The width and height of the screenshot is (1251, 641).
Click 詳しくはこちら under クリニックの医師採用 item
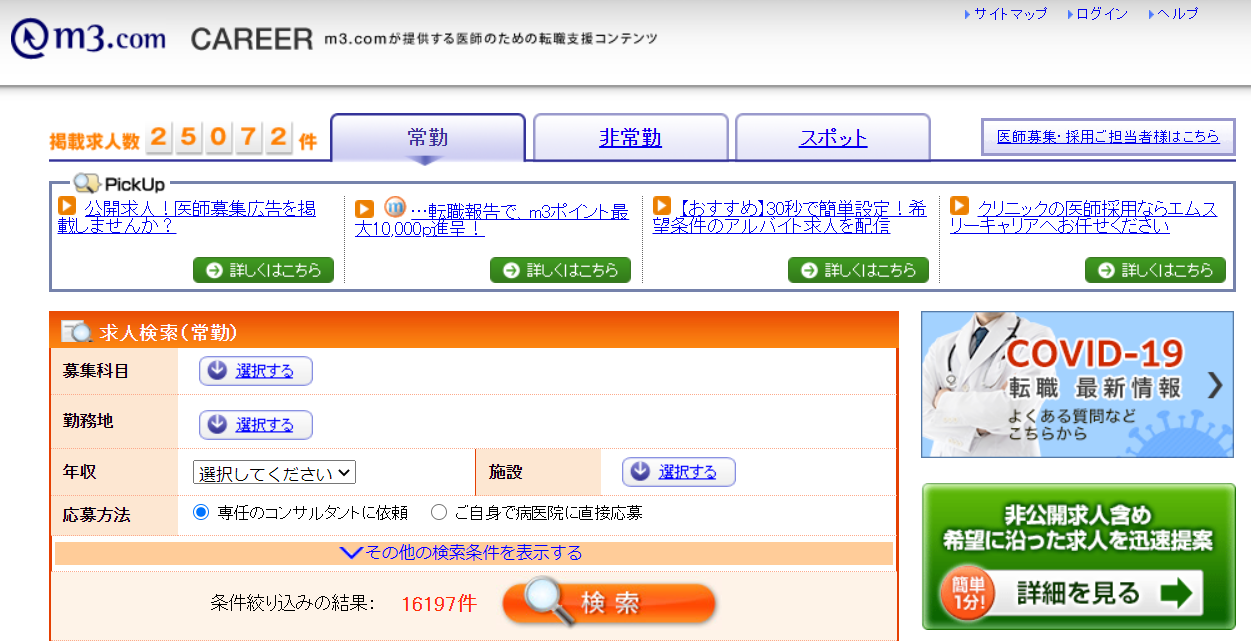(x=1155, y=270)
